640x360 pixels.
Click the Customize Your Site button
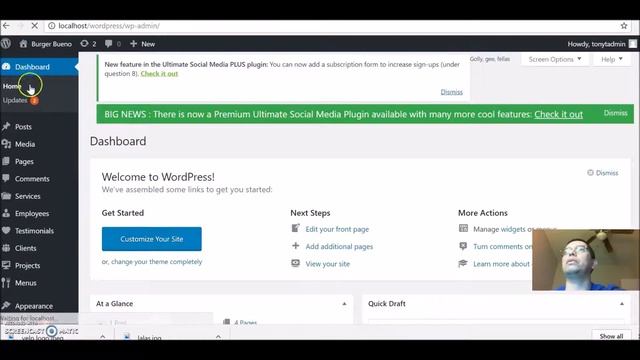[x=151, y=239]
